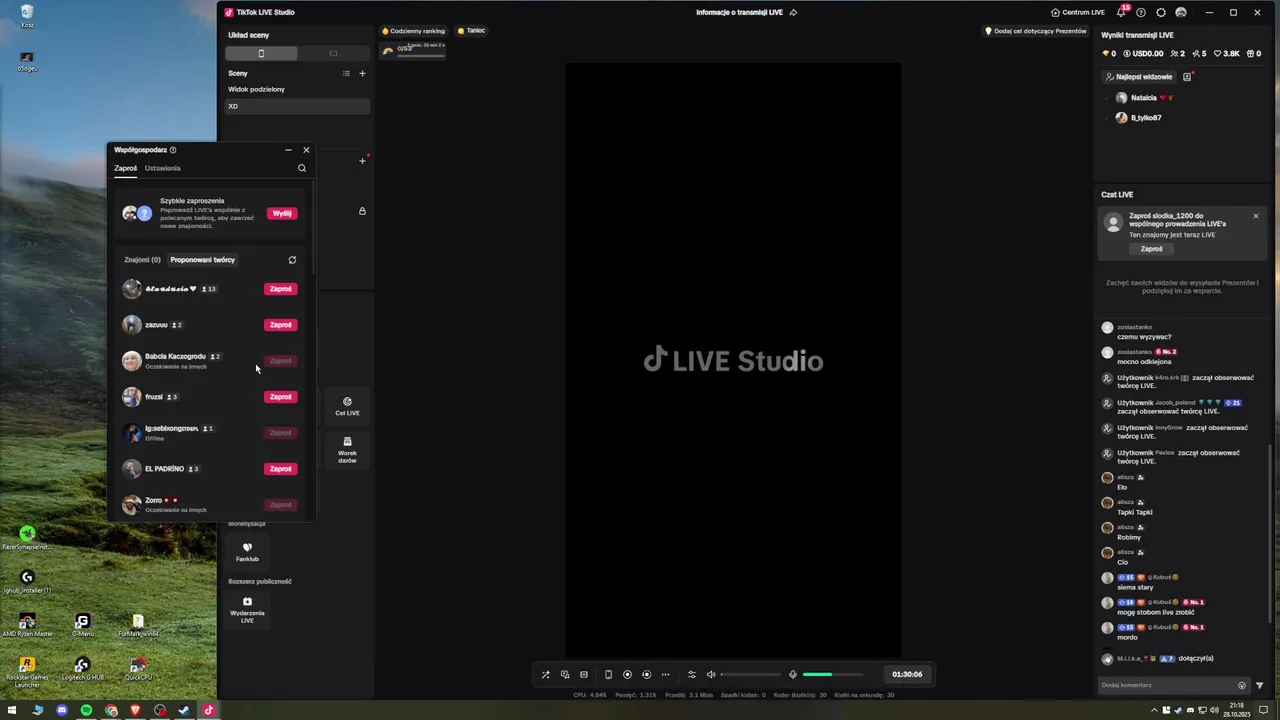Screen dimensions: 1280x720
Task: Open Discord from the Windows taskbar
Action: click(62, 710)
